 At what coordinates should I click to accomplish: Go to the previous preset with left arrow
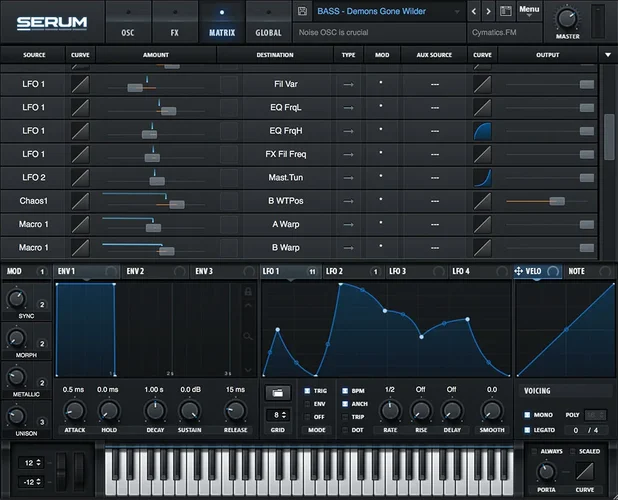475,12
